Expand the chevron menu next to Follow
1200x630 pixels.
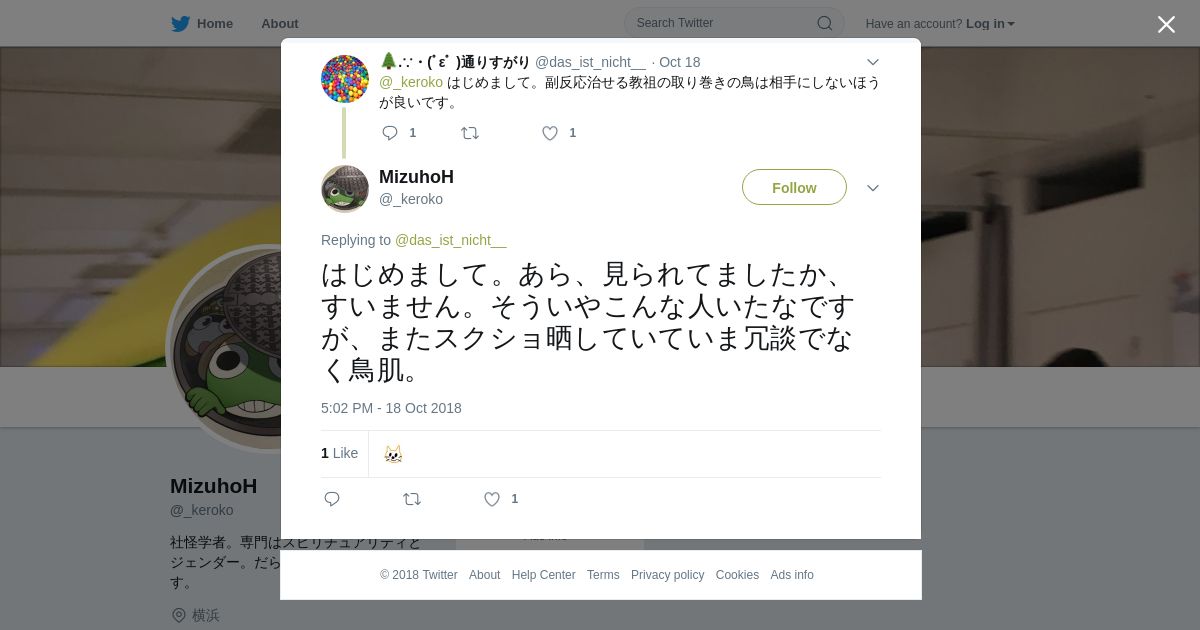pos(873,188)
